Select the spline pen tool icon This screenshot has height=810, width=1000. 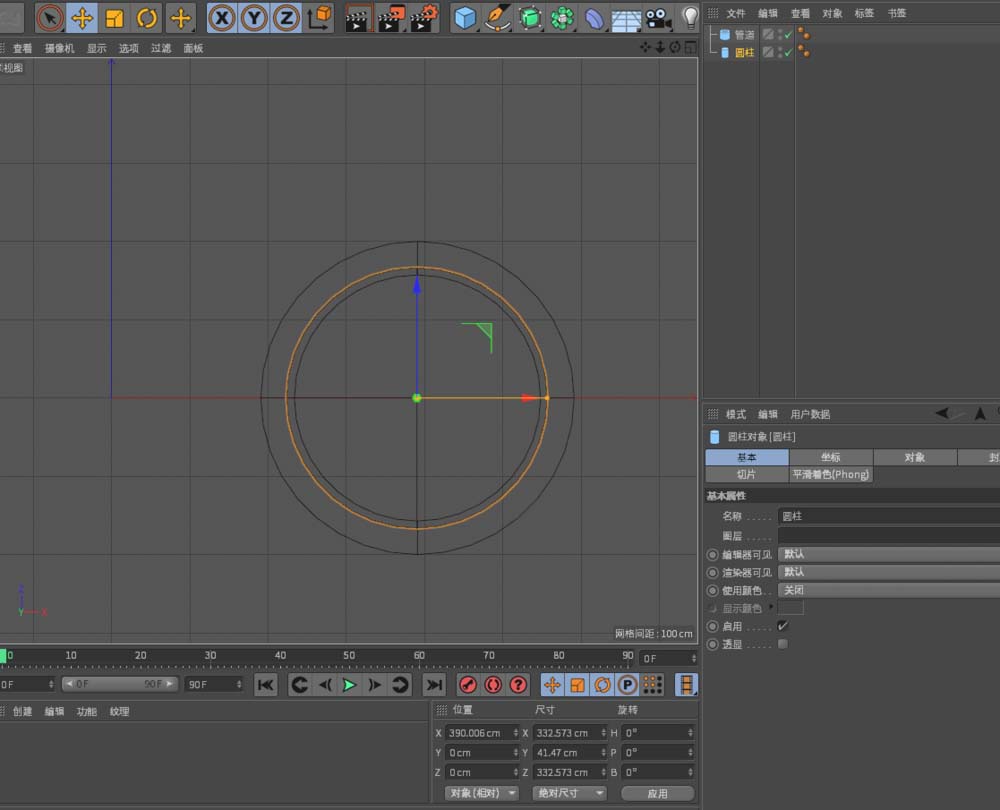click(x=497, y=17)
